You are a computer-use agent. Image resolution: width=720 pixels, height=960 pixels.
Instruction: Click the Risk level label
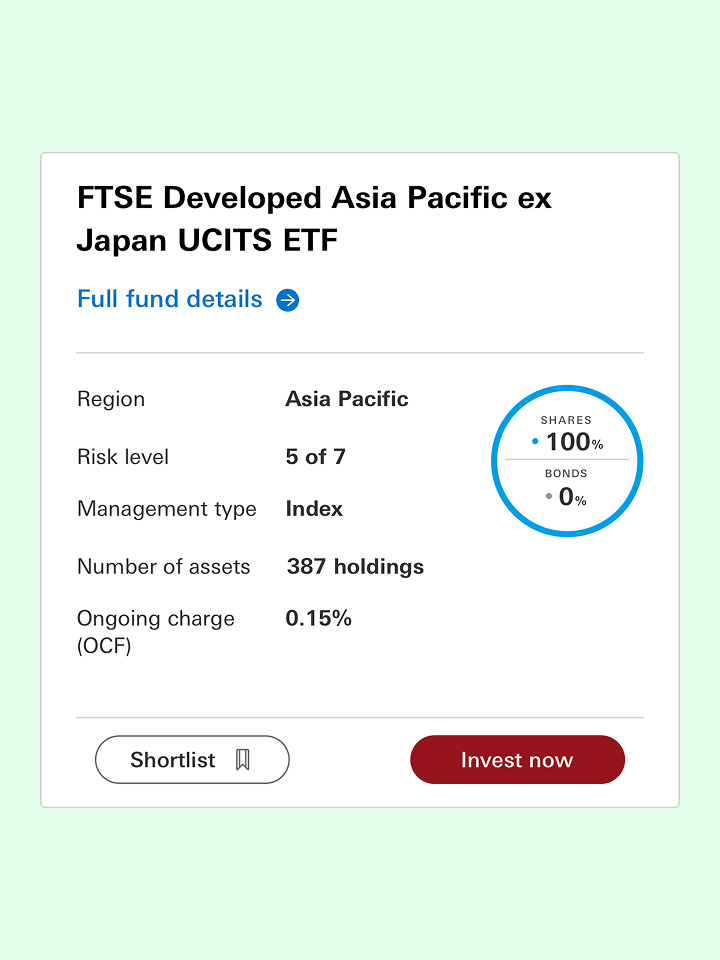[123, 457]
